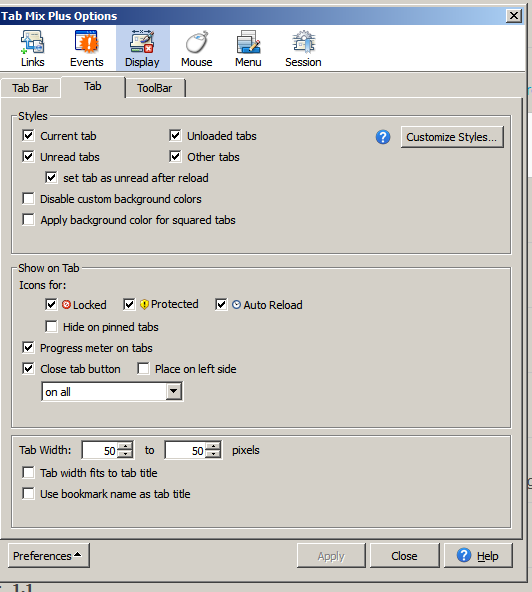Open the Session options pane
The width and height of the screenshot is (532, 592).
click(303, 48)
